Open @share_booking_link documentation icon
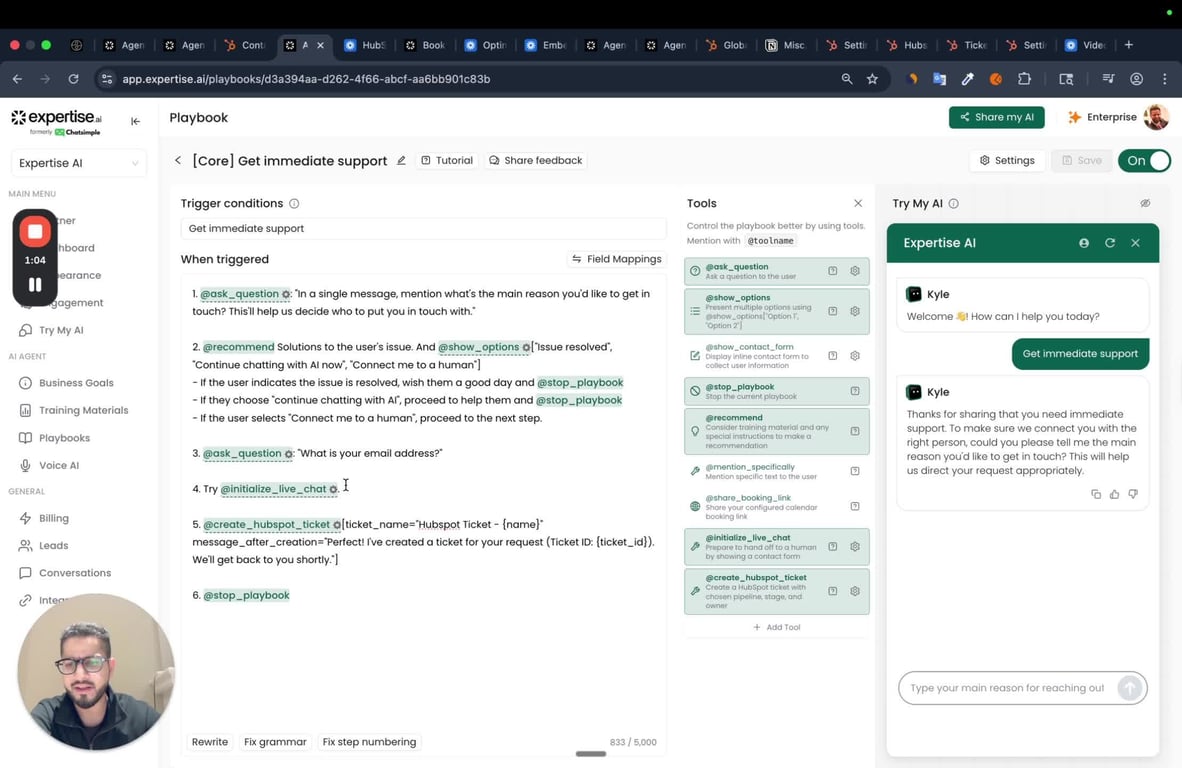 855,506
